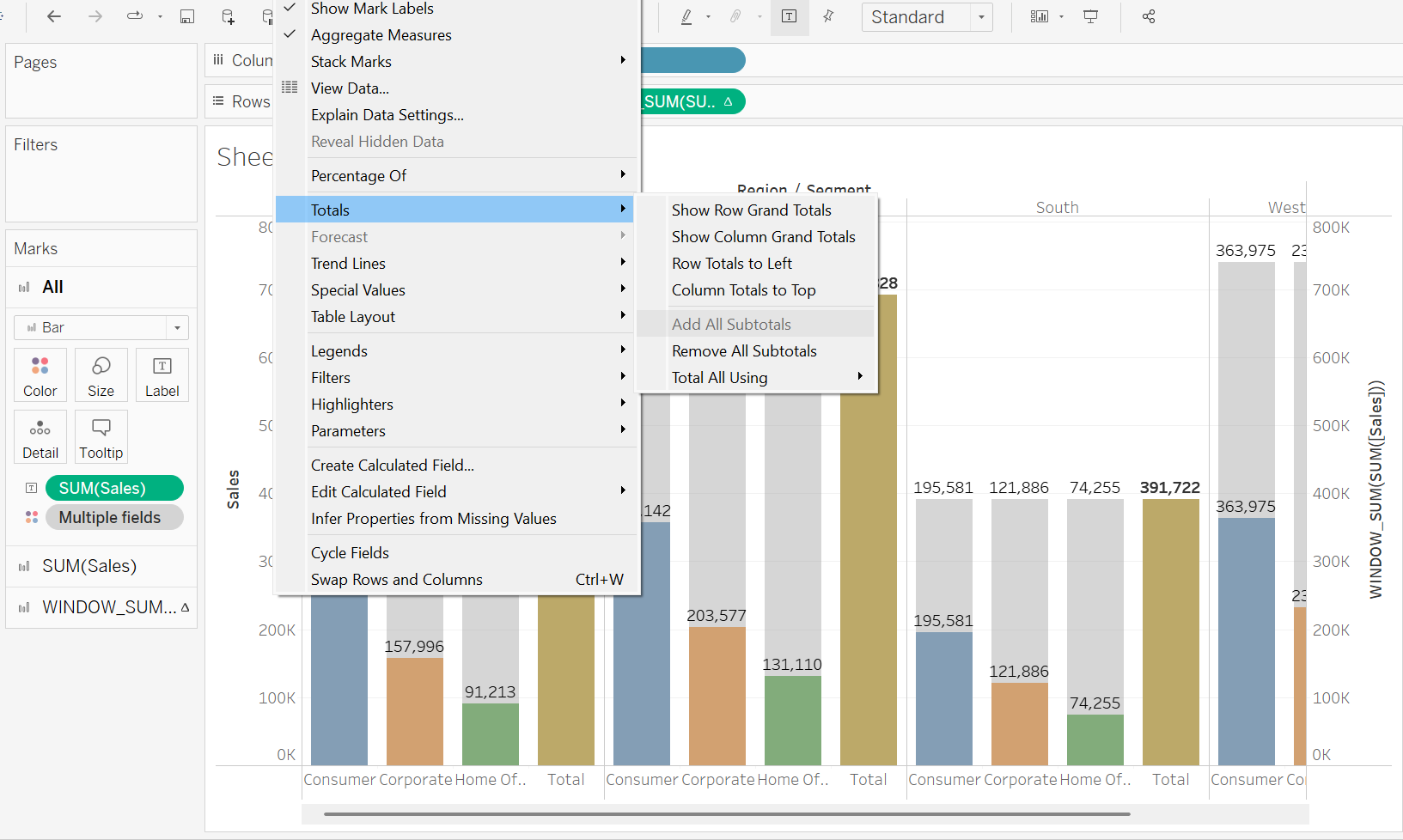Enable Show Row Grand Totals
The width and height of the screenshot is (1403, 840).
coord(751,210)
